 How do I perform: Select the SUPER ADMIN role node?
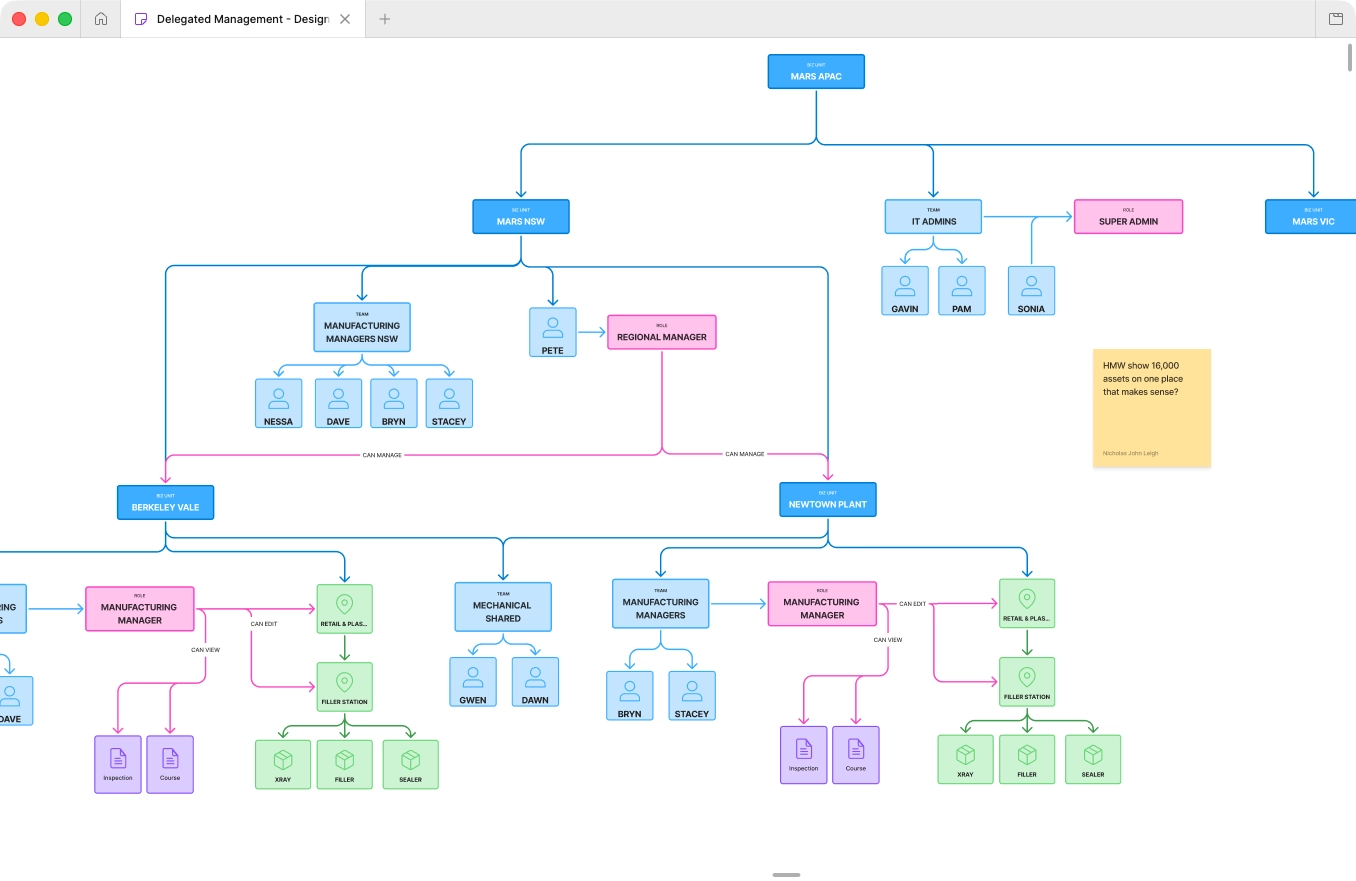point(1128,217)
